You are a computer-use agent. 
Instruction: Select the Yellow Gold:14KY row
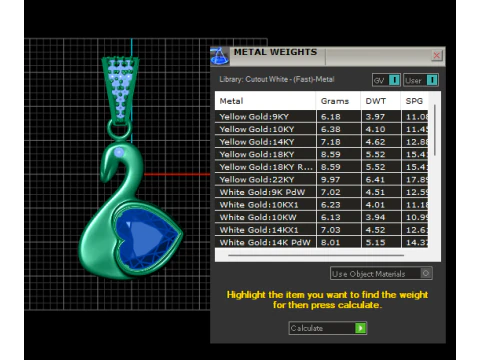coord(321,142)
